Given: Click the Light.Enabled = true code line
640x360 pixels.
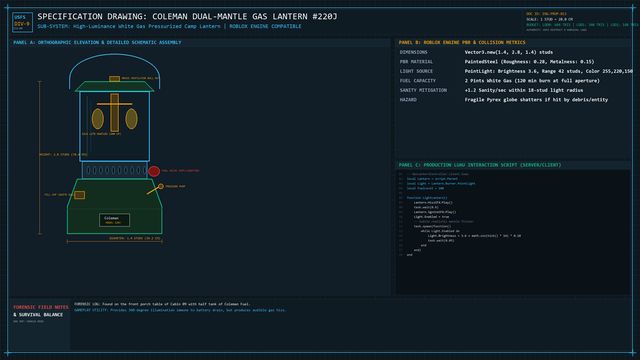Looking at the screenshot, I should (431, 217).
